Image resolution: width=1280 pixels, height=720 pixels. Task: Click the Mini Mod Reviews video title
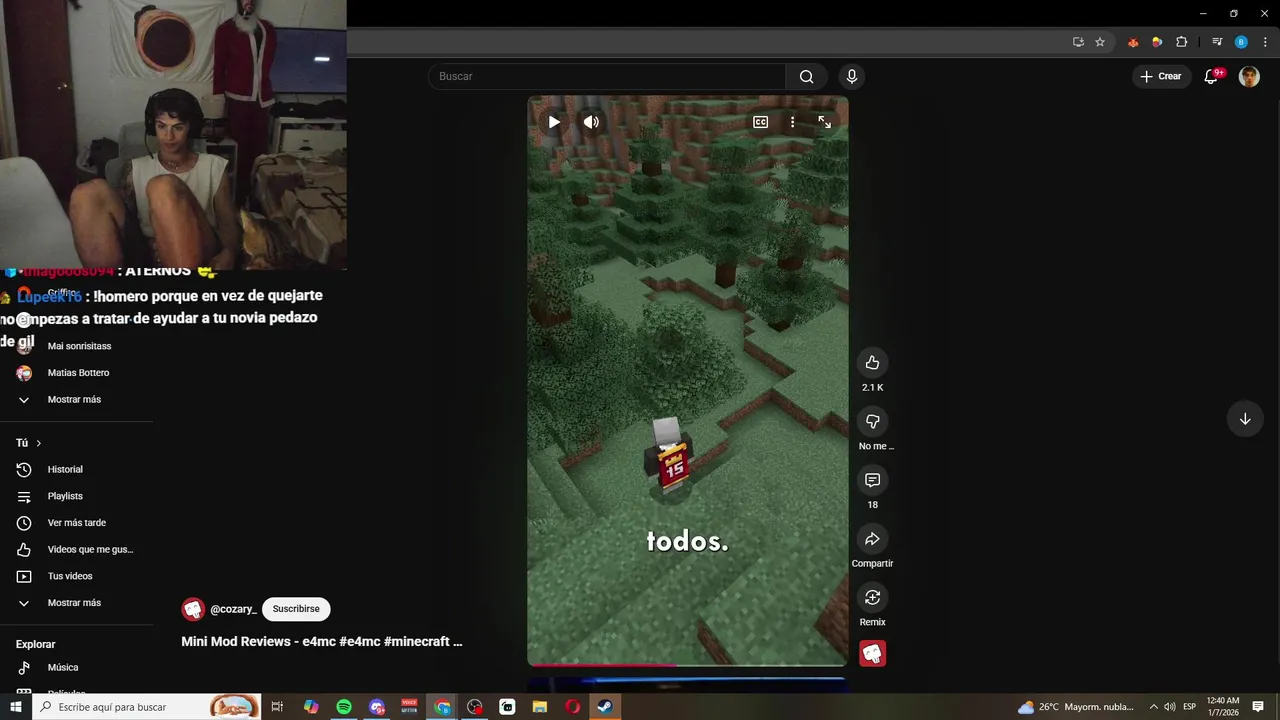coord(322,642)
